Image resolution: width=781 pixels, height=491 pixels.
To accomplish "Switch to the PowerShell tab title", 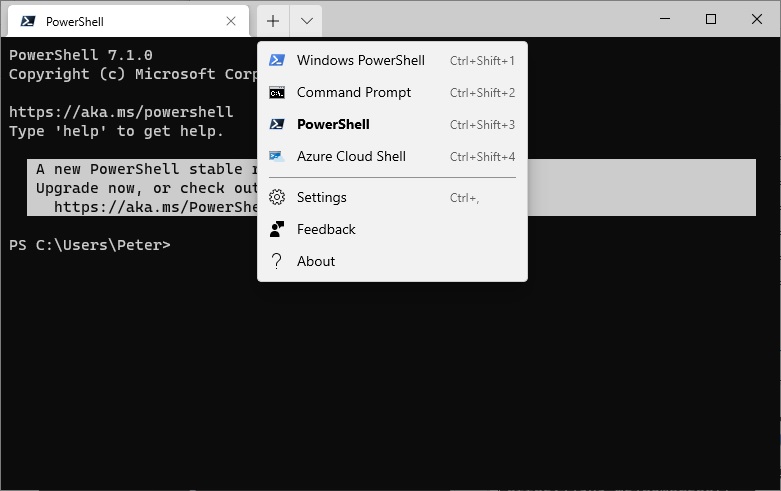I will pyautogui.click(x=75, y=21).
